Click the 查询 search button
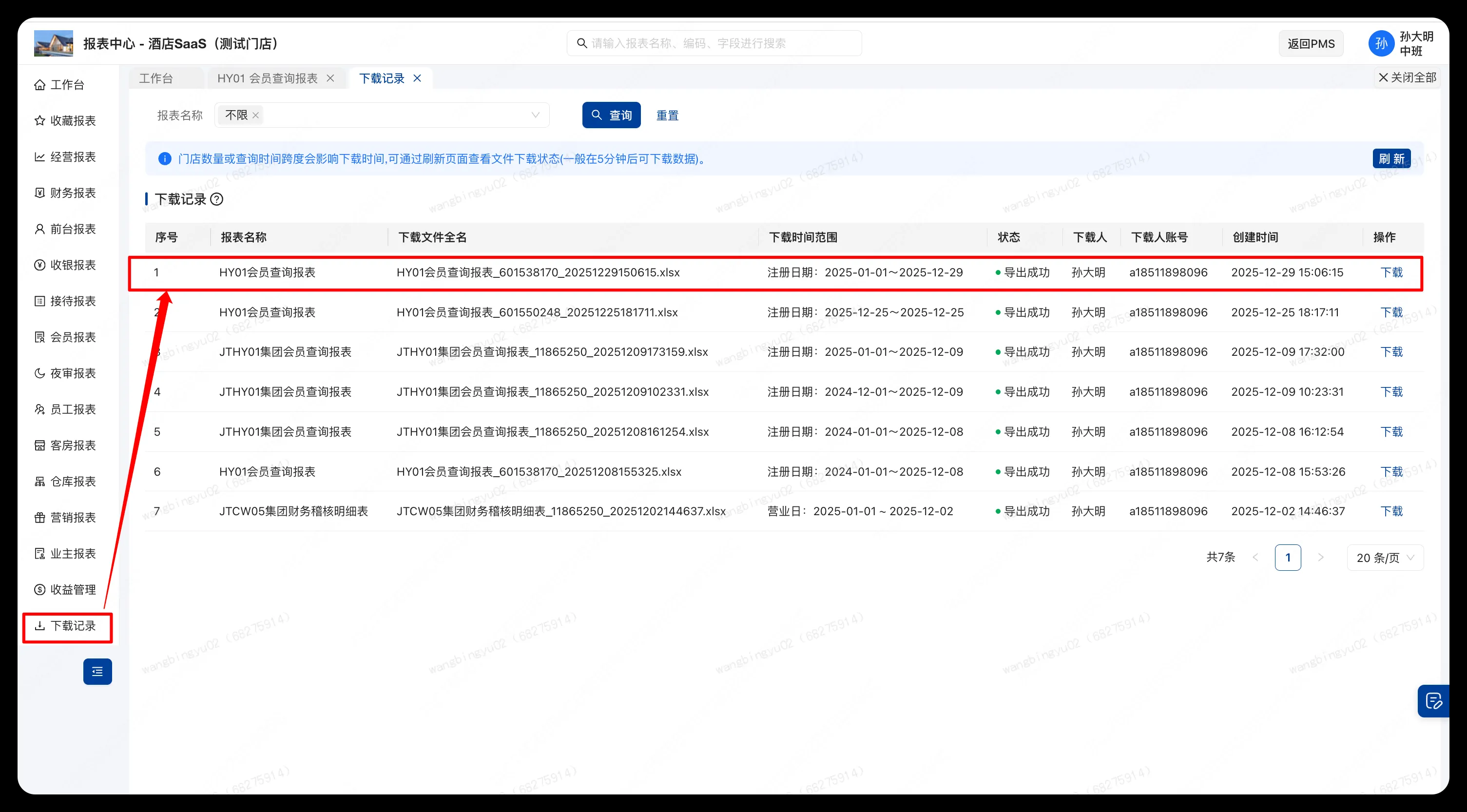Screen dimensions: 1467x812 (x=611, y=115)
